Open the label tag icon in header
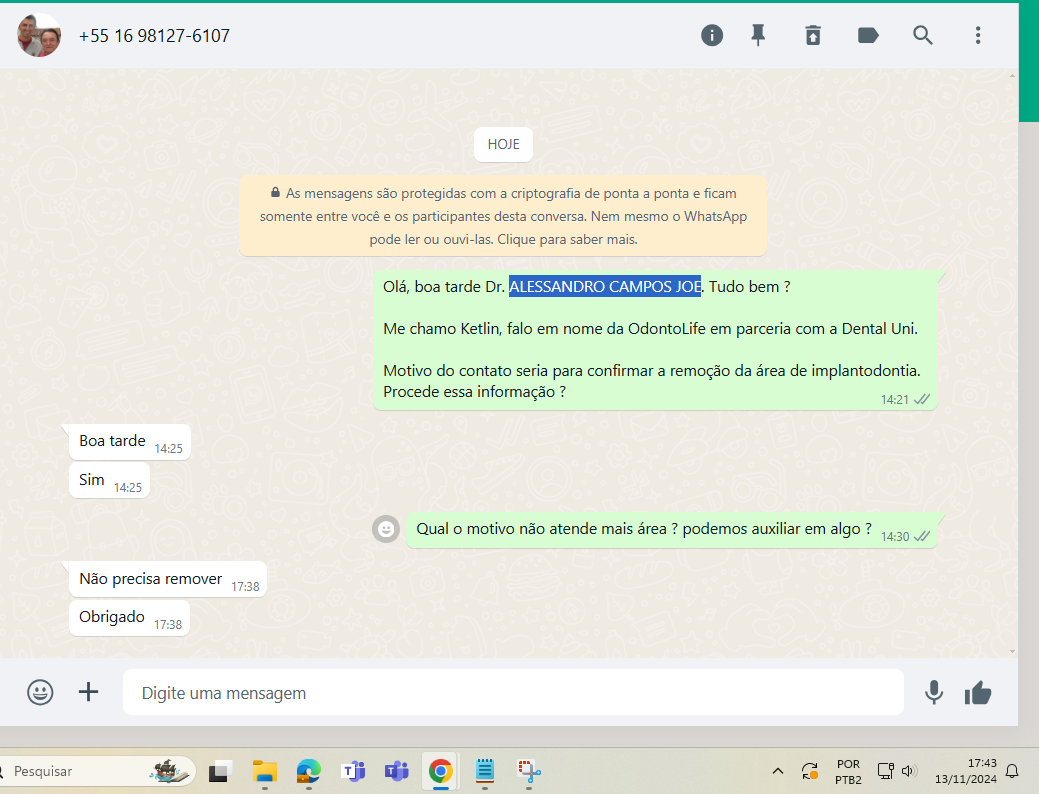Screen dimensions: 1039x794 tap(868, 35)
